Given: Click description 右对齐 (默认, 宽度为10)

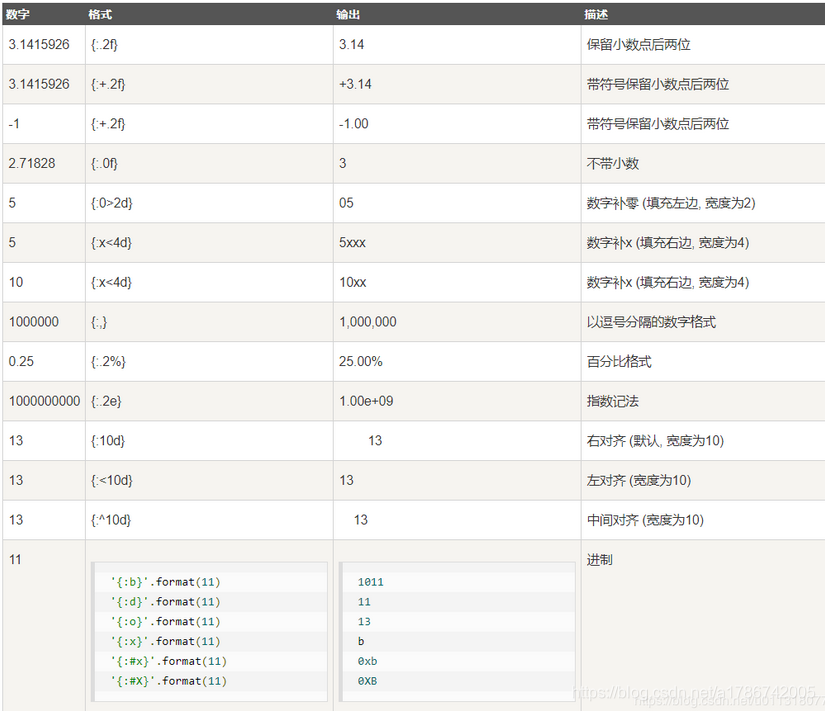Looking at the screenshot, I should coord(655,441).
